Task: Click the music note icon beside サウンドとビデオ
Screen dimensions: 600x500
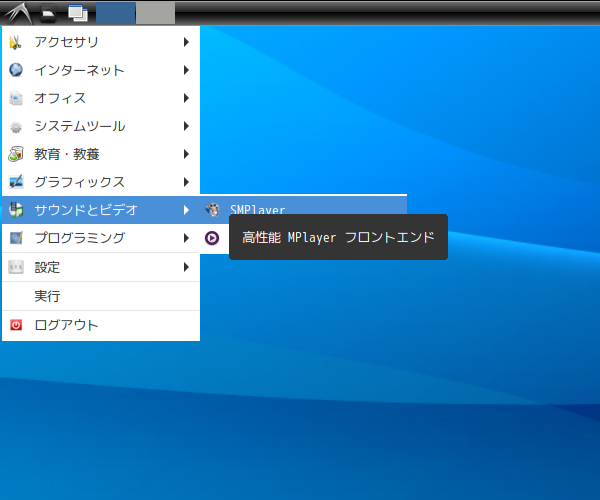Action: (16, 210)
